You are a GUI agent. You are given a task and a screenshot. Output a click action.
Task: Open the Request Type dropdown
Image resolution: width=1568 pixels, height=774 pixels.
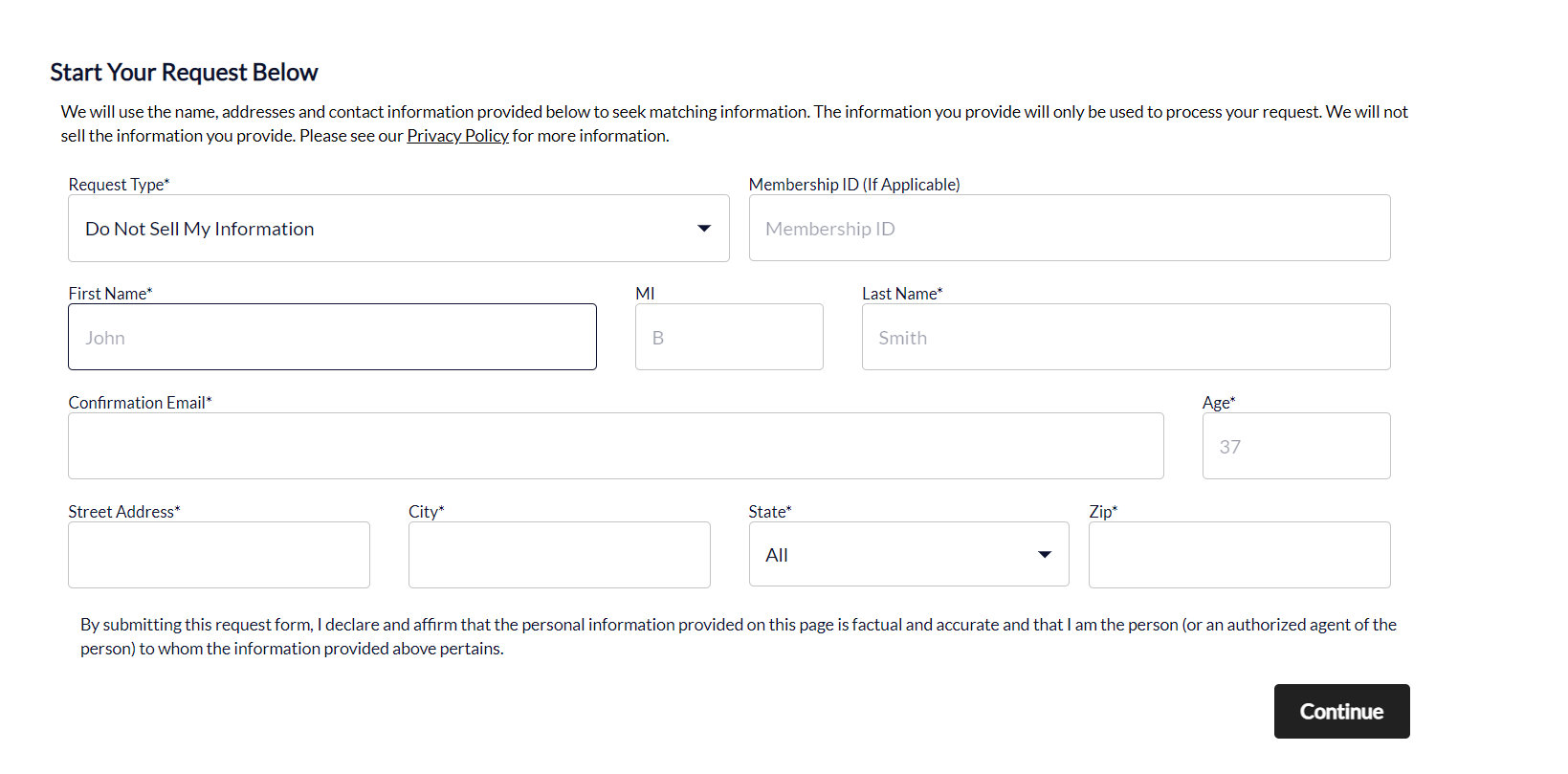(398, 228)
